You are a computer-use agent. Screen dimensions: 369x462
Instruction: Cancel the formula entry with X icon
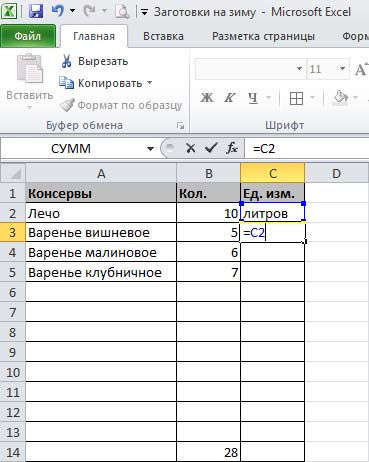[191, 148]
